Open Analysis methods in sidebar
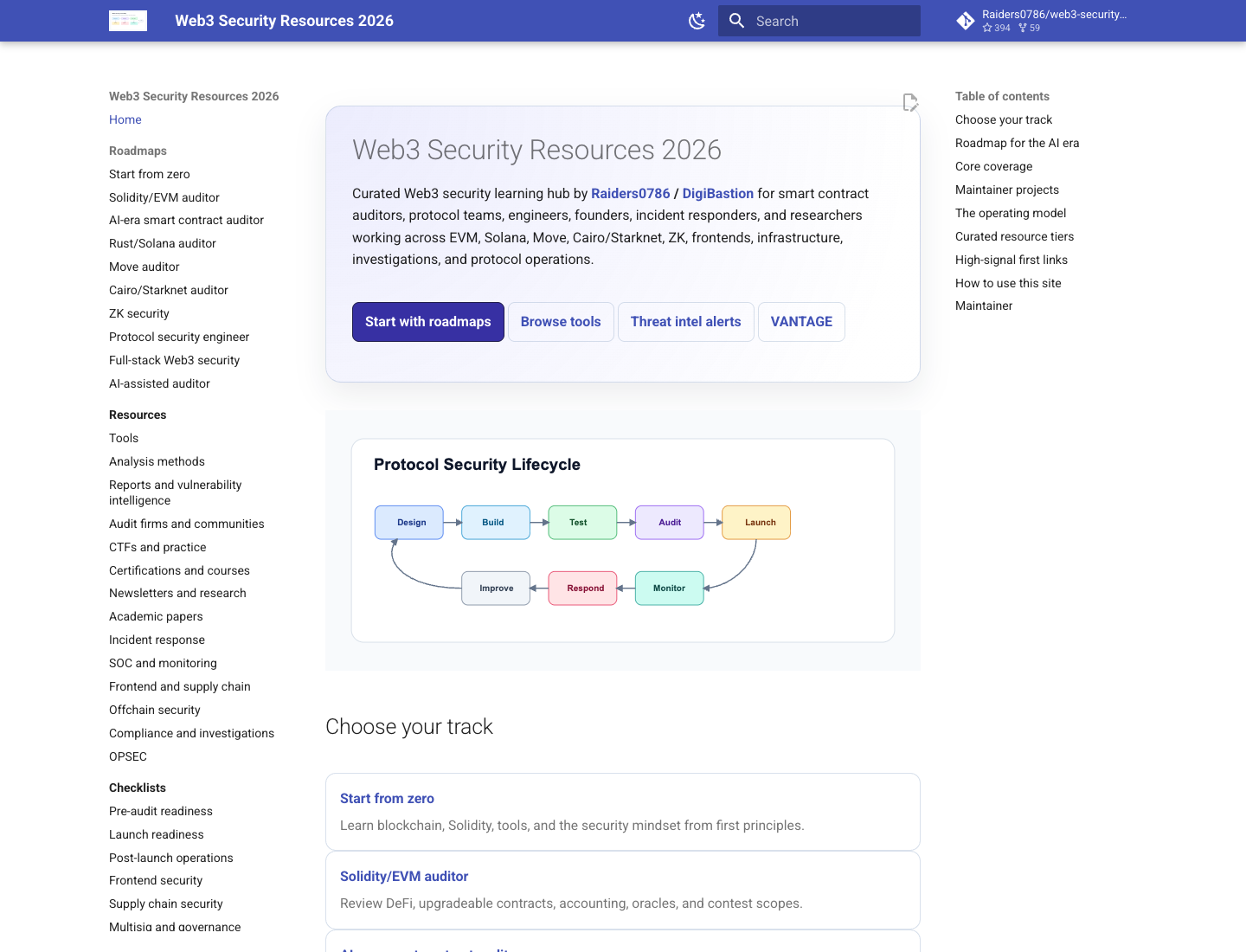Image resolution: width=1246 pixels, height=952 pixels. pos(157,461)
